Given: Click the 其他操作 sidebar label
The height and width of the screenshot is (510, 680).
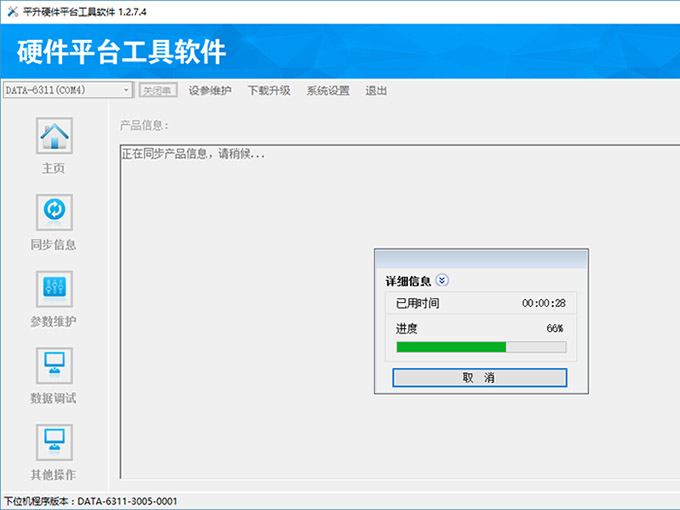Looking at the screenshot, I should point(53,474).
